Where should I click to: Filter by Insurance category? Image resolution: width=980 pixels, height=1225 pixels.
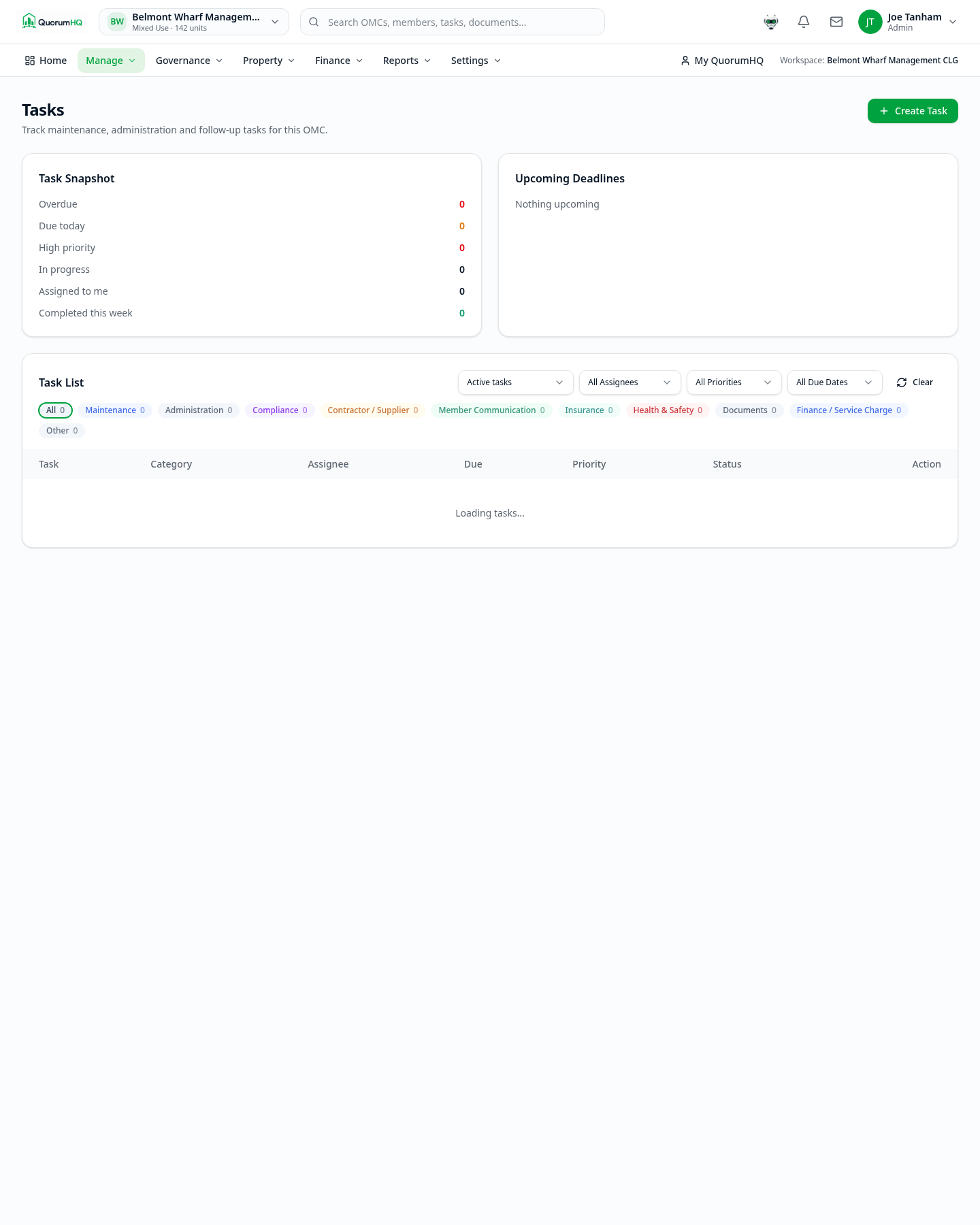click(589, 410)
